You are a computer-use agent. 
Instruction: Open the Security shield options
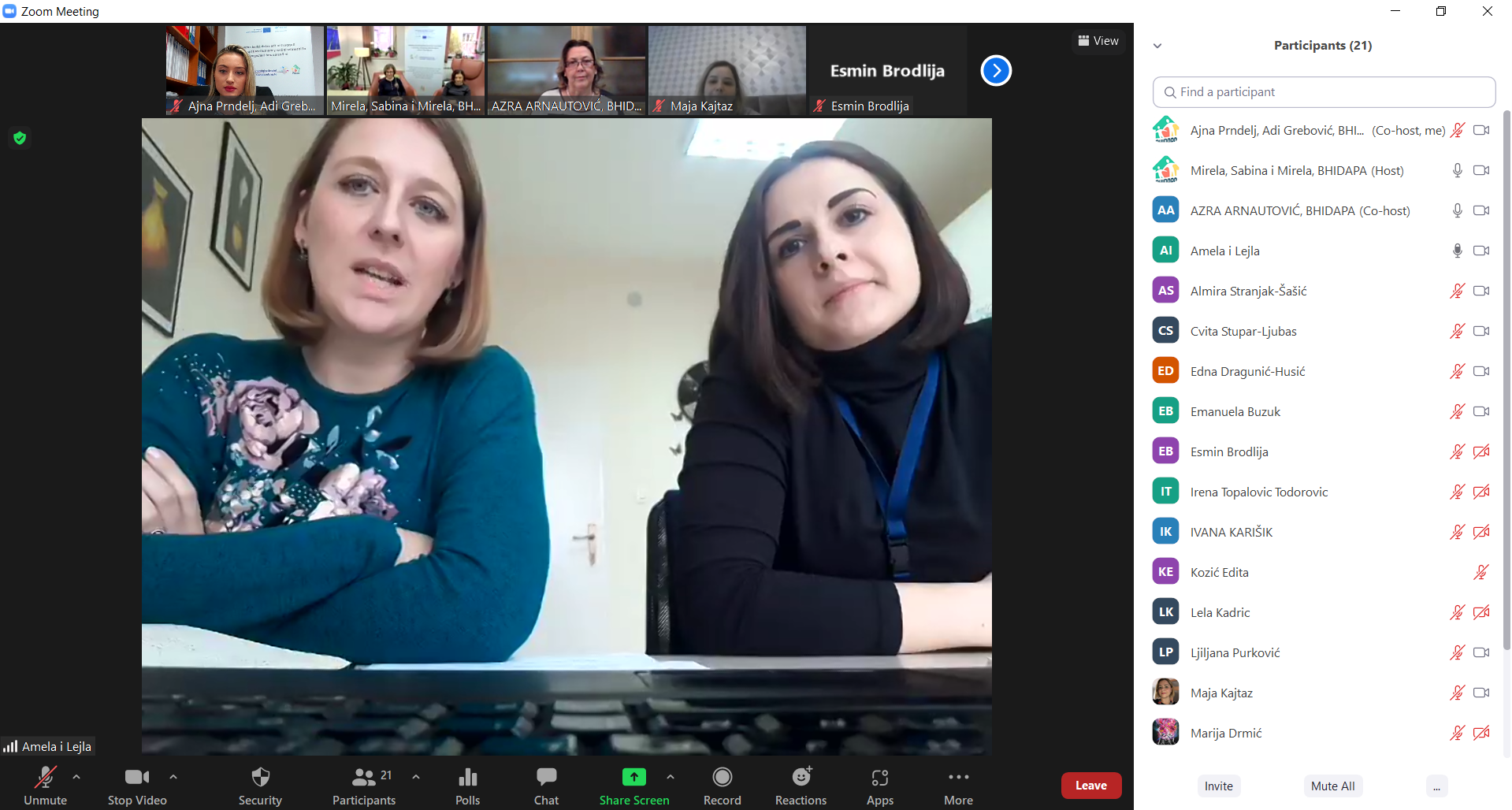(x=260, y=786)
